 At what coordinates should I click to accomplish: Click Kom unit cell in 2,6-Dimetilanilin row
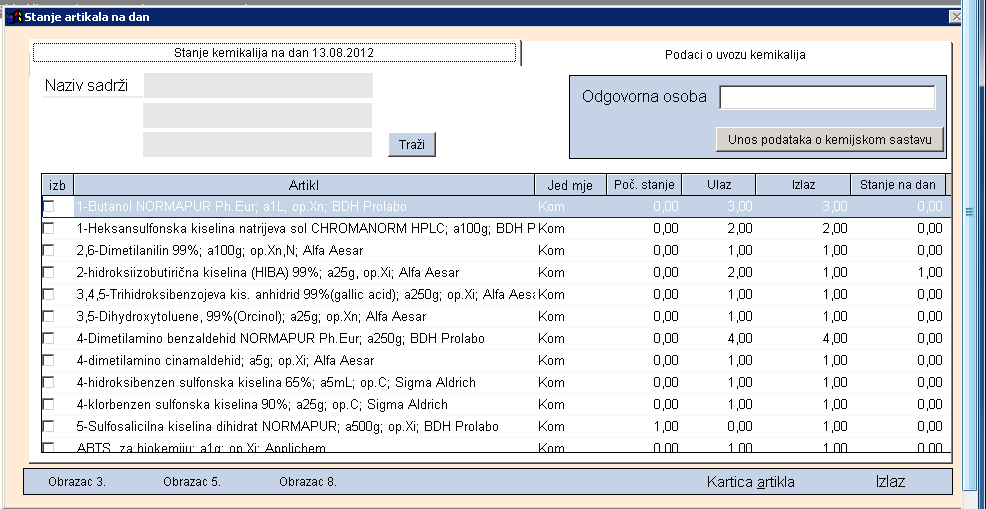(x=551, y=250)
